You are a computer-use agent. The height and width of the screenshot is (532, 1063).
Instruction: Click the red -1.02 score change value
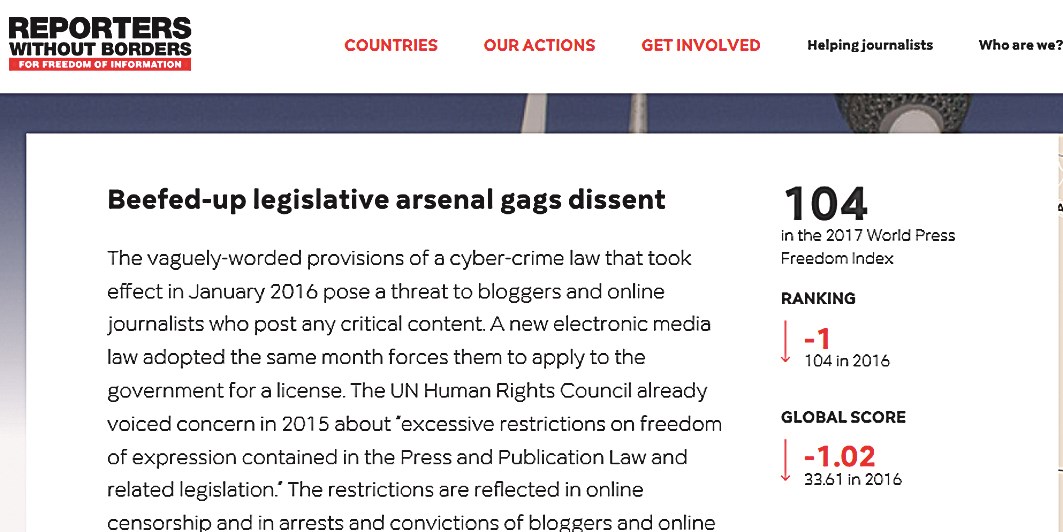[840, 456]
